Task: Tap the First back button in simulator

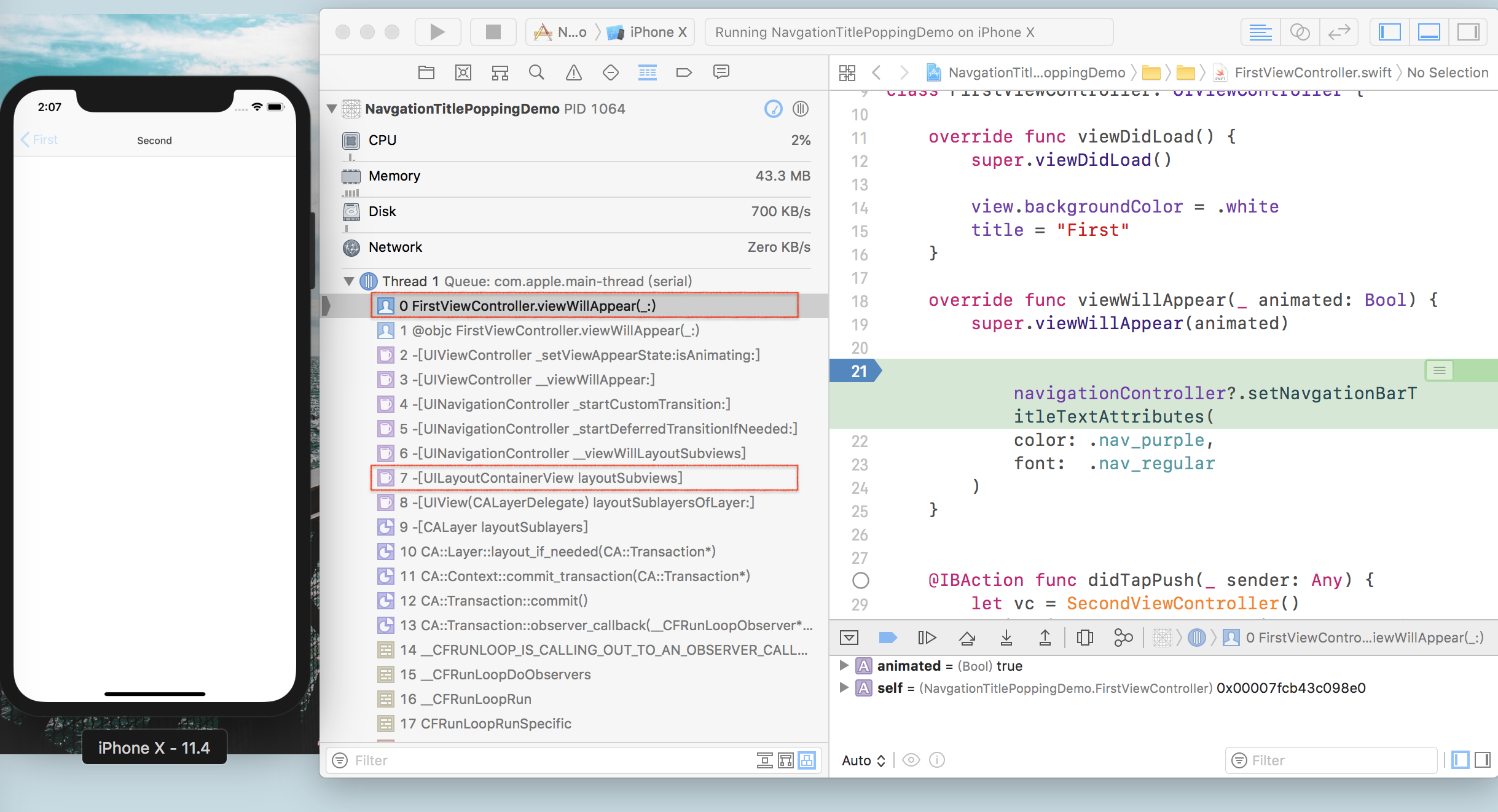Action: (x=39, y=140)
